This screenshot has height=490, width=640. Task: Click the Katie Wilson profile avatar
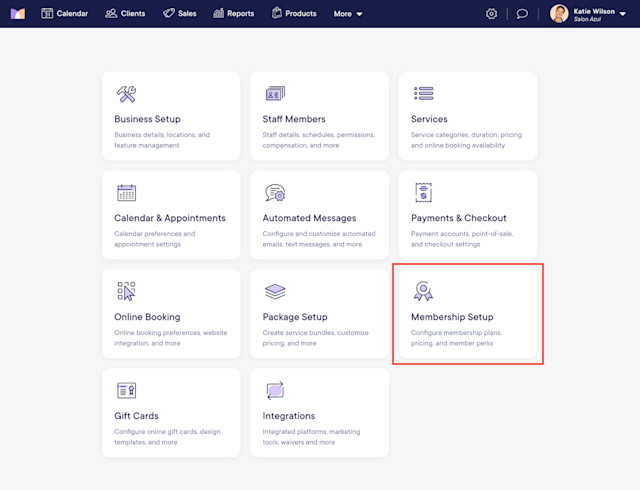[x=559, y=14]
